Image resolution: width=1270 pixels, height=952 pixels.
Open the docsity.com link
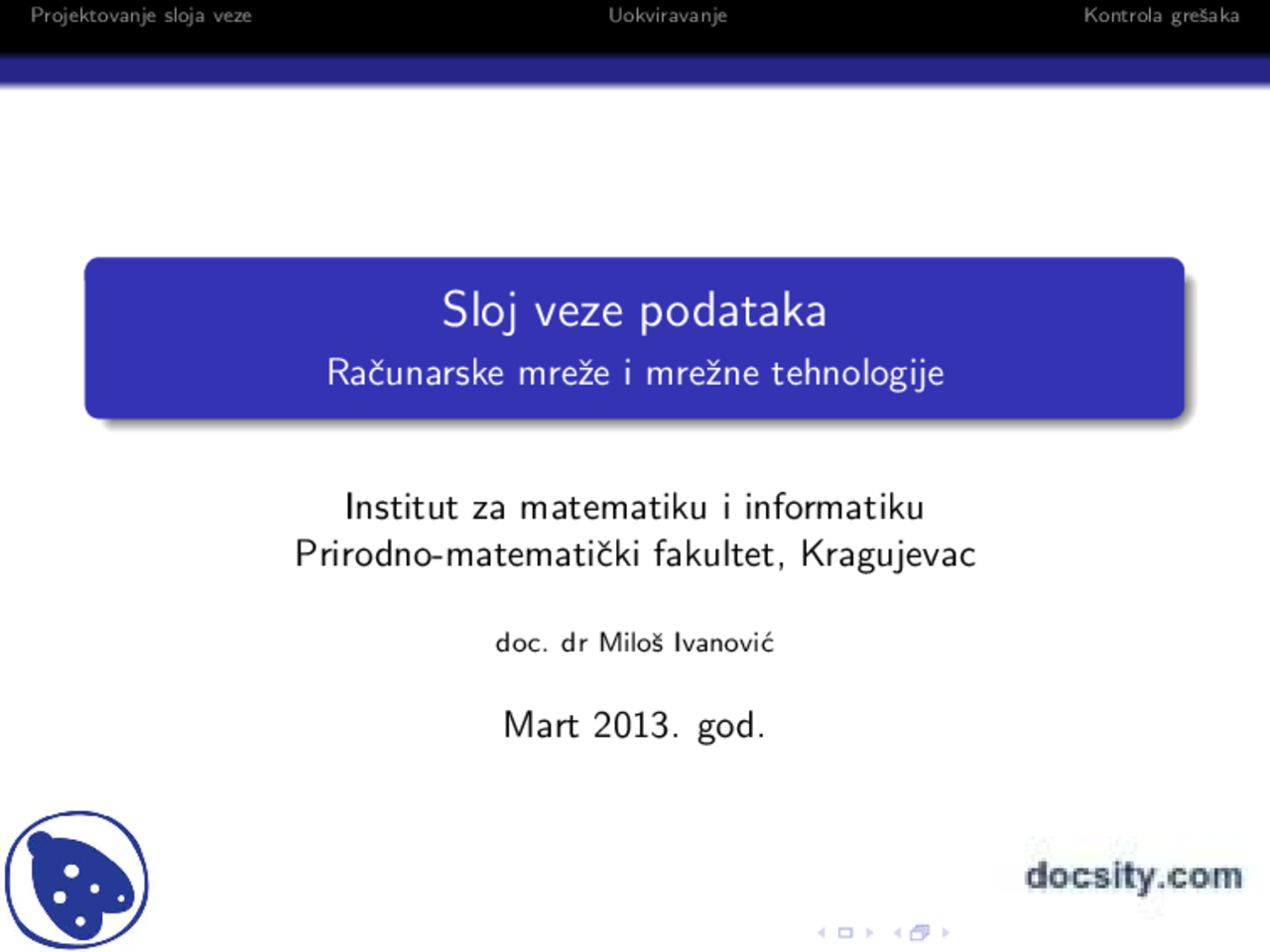(x=1133, y=877)
